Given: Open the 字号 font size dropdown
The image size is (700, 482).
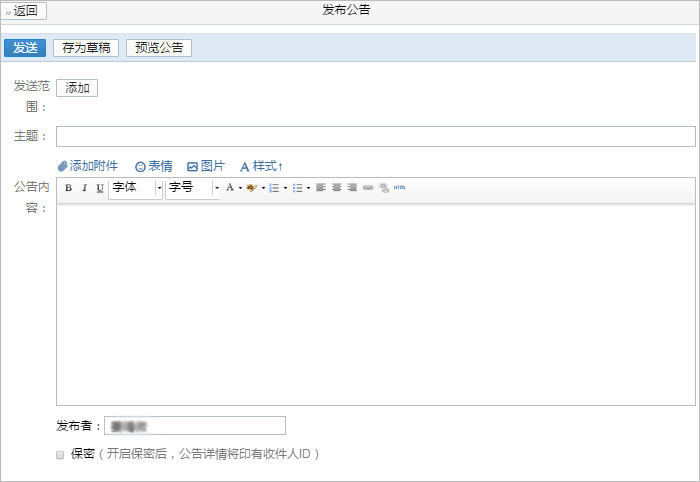Looking at the screenshot, I should [x=193, y=188].
